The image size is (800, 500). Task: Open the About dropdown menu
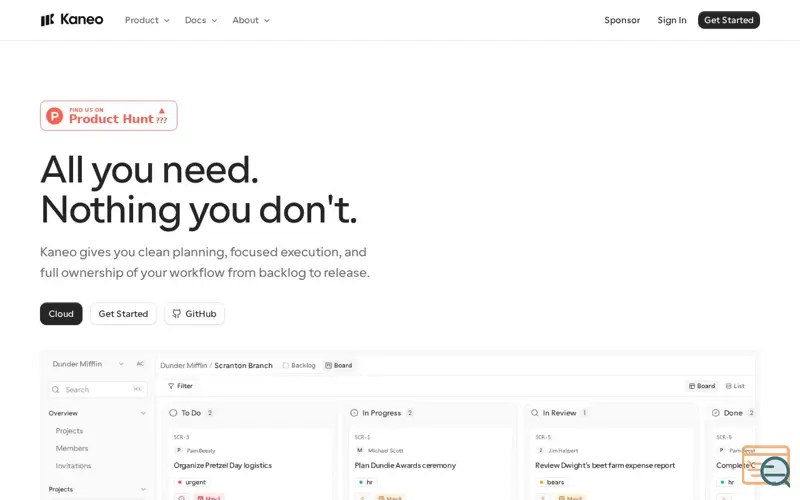coord(251,20)
